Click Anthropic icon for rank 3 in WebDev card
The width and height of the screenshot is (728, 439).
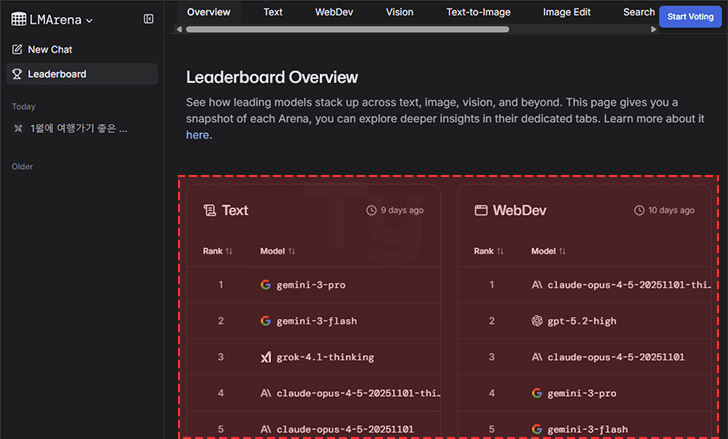coord(537,357)
